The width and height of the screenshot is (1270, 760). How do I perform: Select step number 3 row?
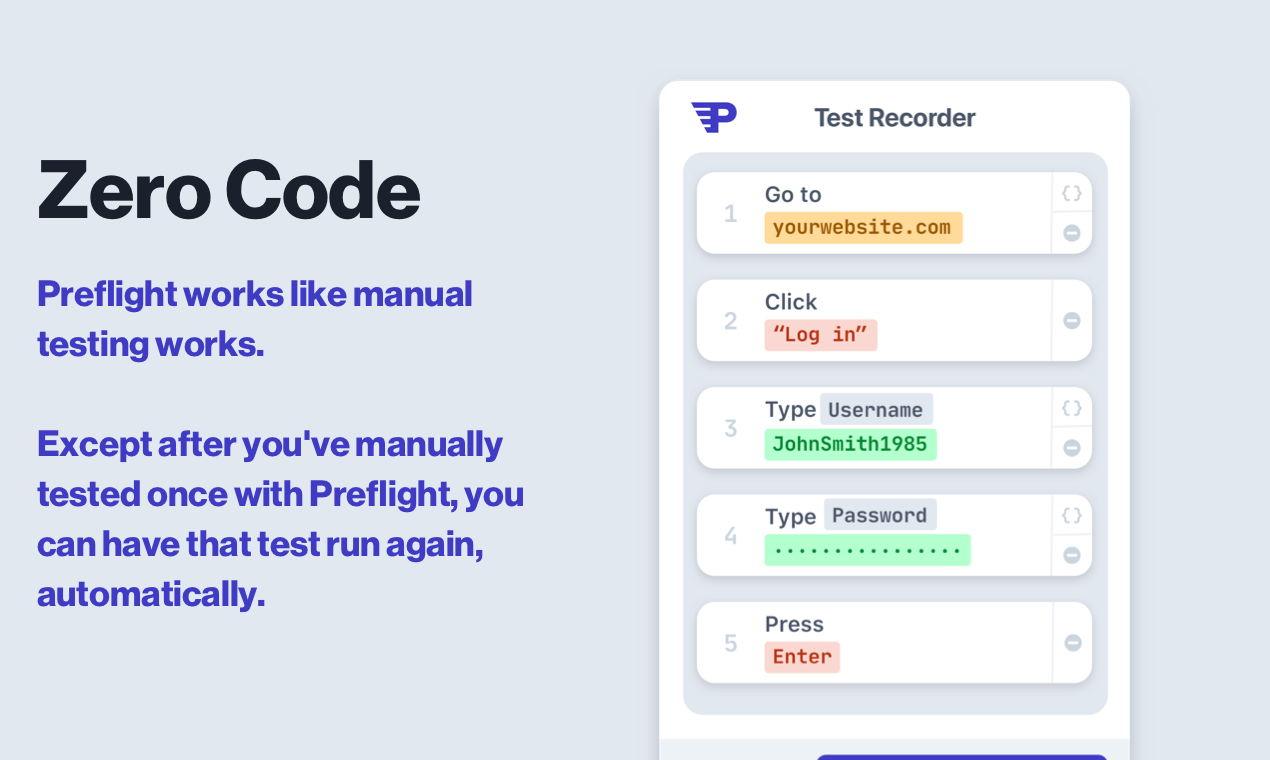pos(894,428)
